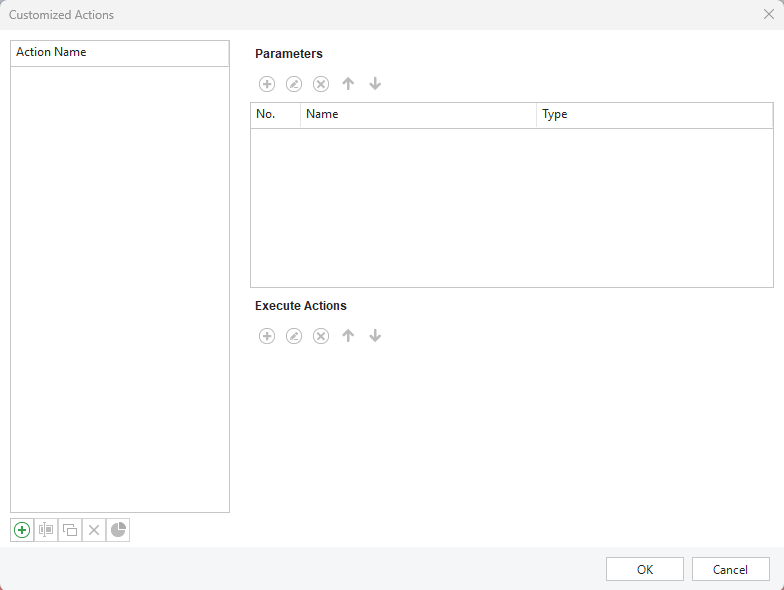784x590 pixels.
Task: Move execute action up
Action: 348,336
